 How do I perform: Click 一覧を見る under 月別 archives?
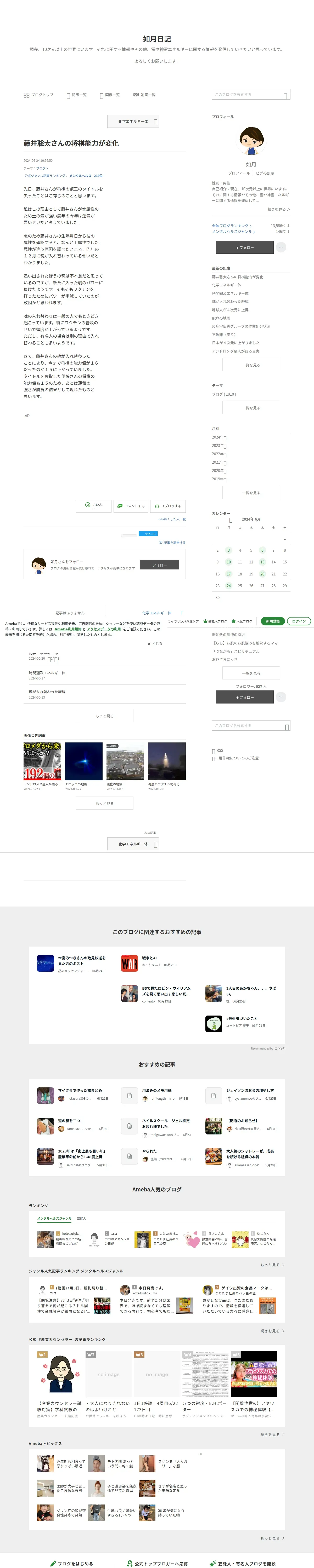(x=251, y=492)
